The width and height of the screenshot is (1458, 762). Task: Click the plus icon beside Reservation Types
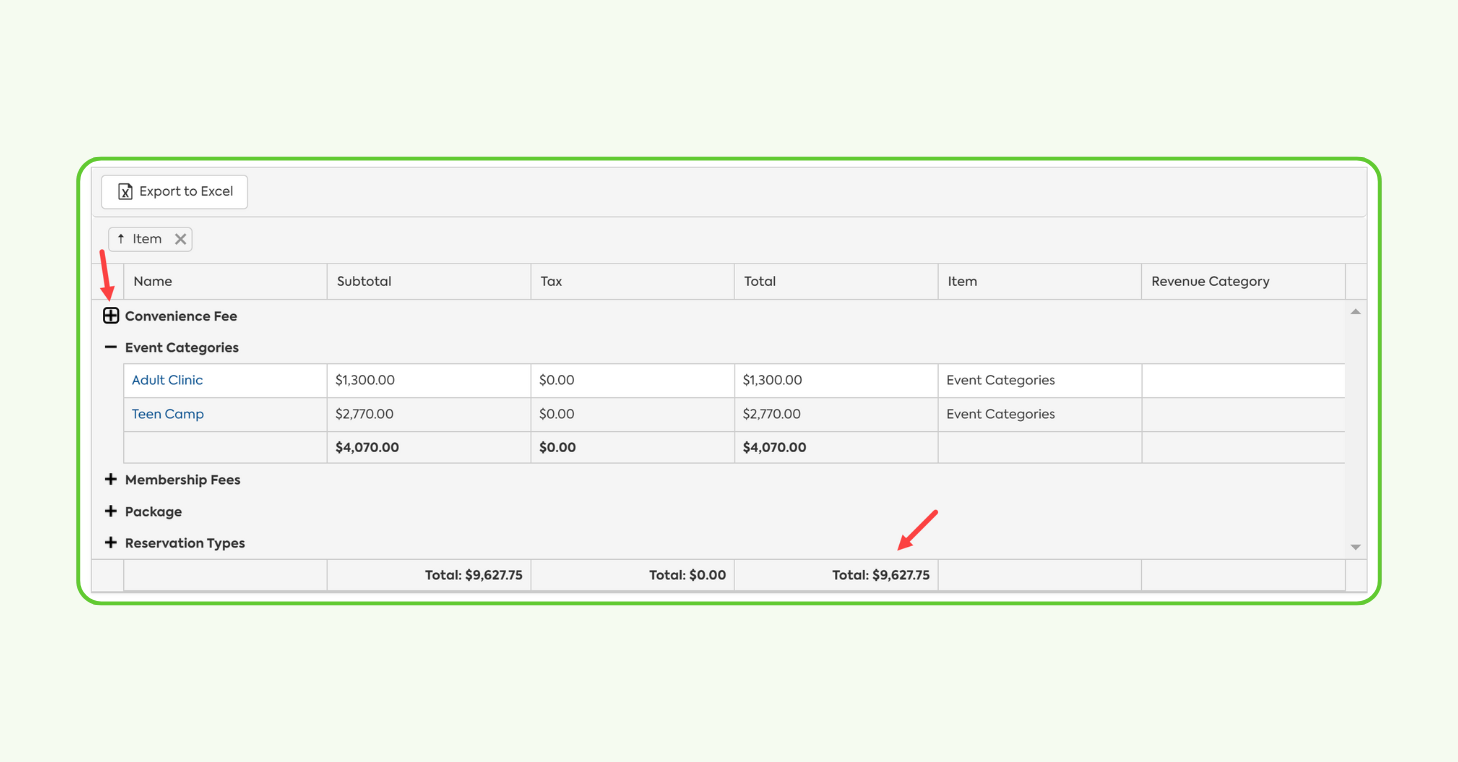[111, 542]
